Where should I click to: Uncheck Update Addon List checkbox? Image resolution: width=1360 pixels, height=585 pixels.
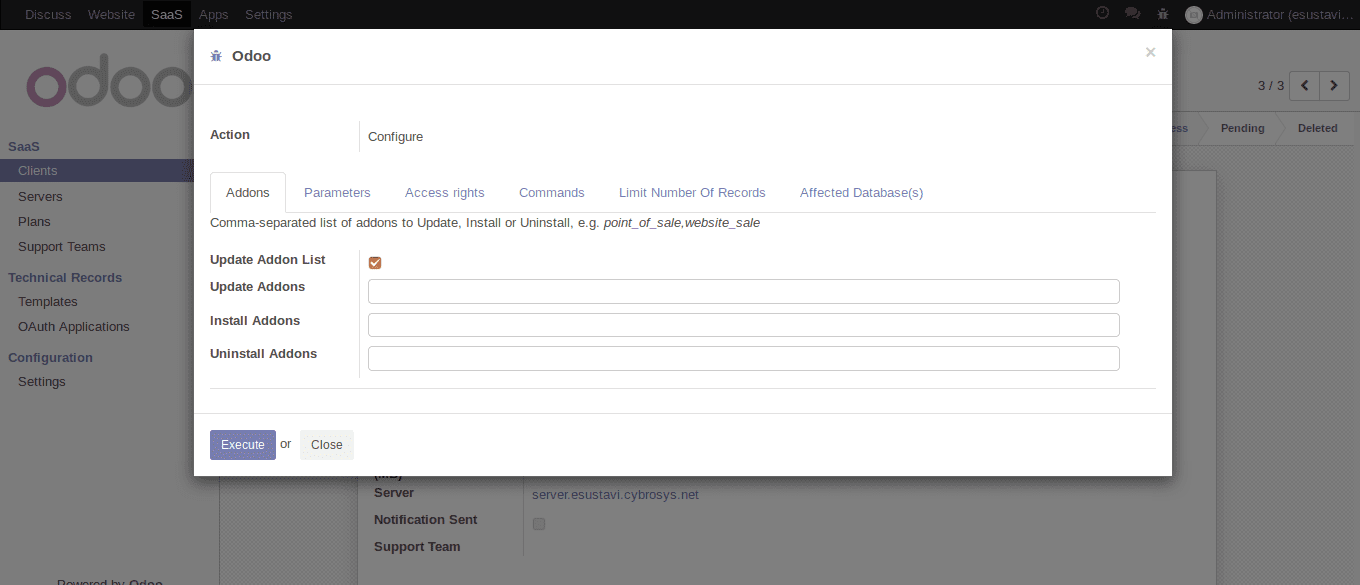click(375, 263)
